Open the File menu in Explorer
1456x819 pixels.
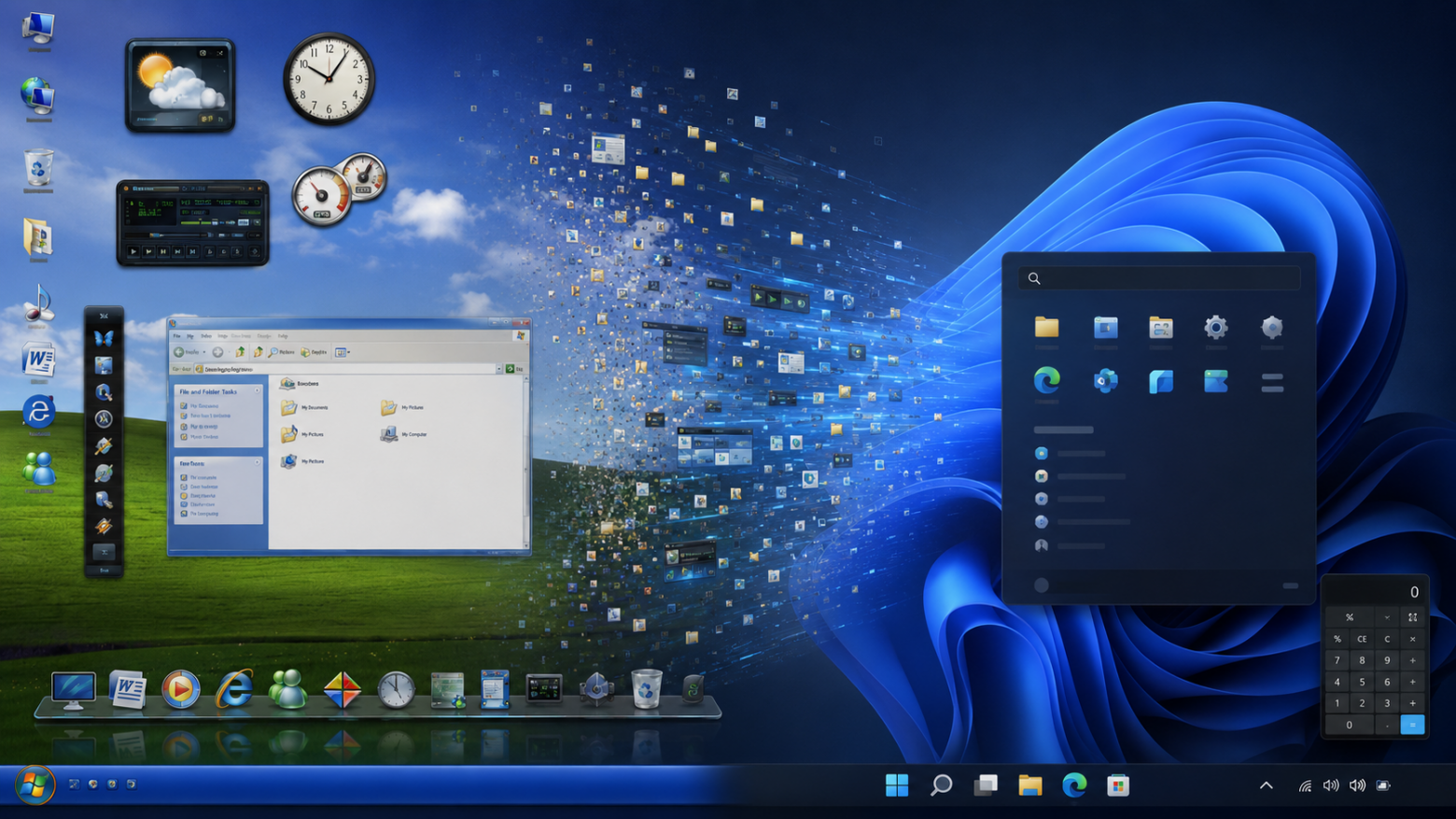point(176,336)
